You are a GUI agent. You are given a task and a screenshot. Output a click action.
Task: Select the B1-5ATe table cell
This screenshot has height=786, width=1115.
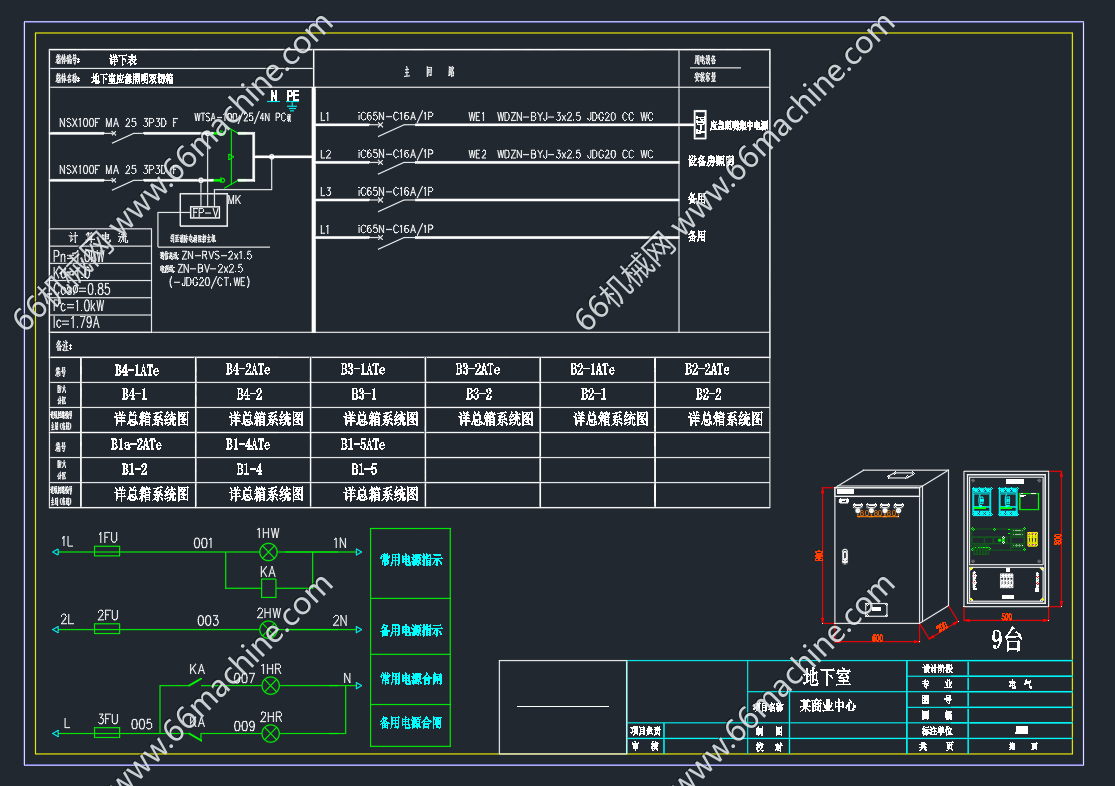367,444
